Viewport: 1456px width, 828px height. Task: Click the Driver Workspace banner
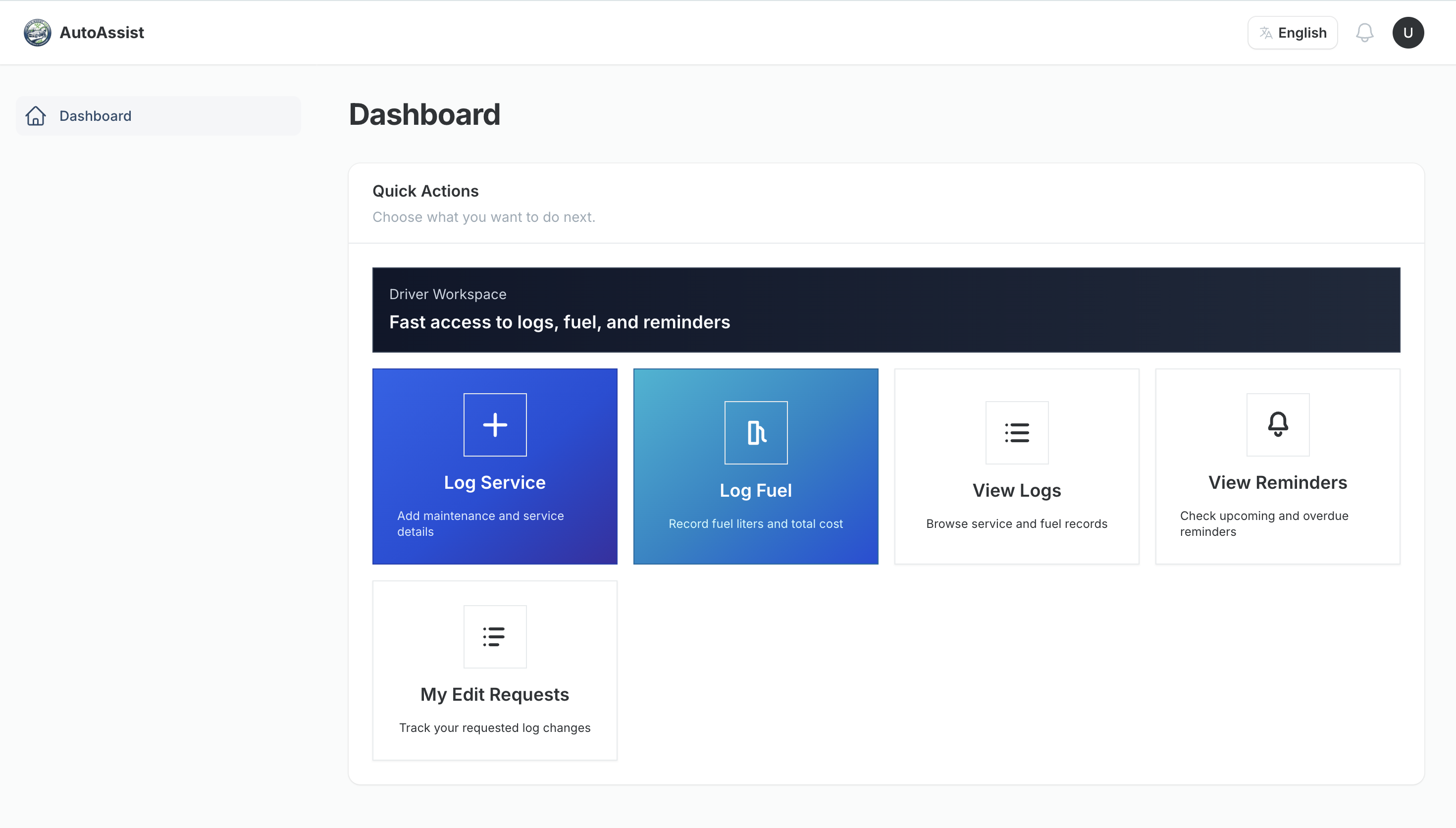point(886,310)
